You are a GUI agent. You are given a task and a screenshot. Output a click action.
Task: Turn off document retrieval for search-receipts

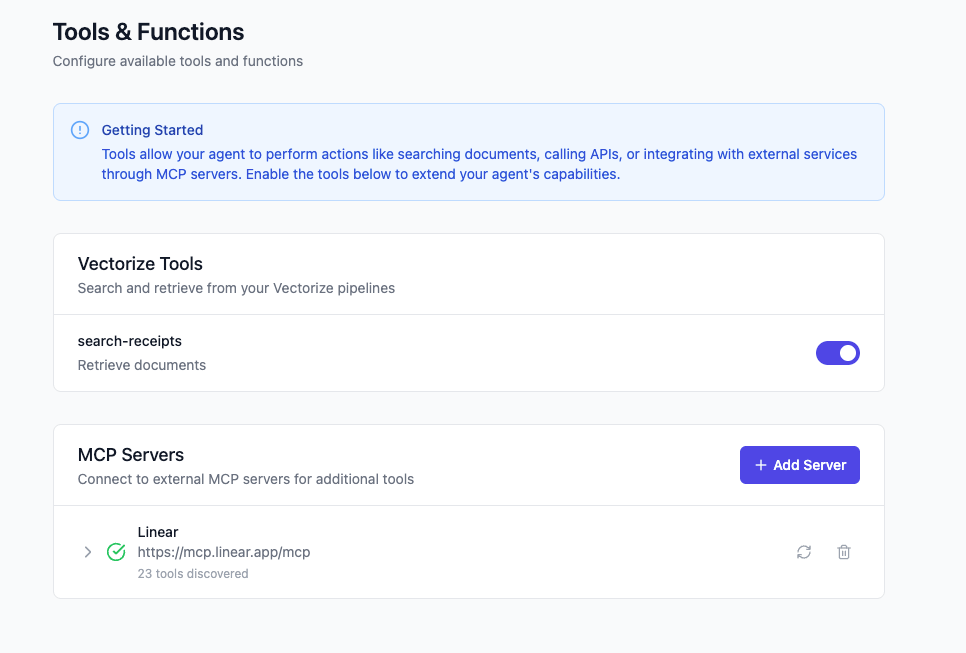tap(837, 352)
